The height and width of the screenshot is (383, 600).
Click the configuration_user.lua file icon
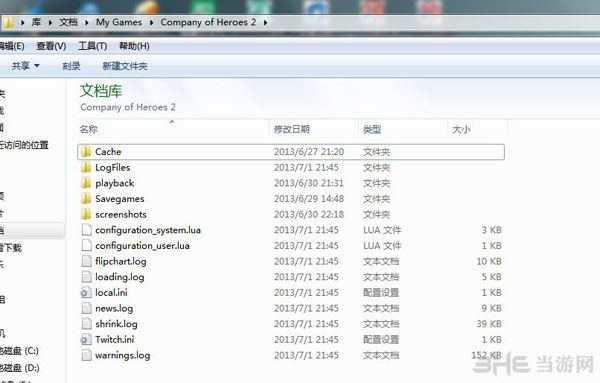(86, 246)
